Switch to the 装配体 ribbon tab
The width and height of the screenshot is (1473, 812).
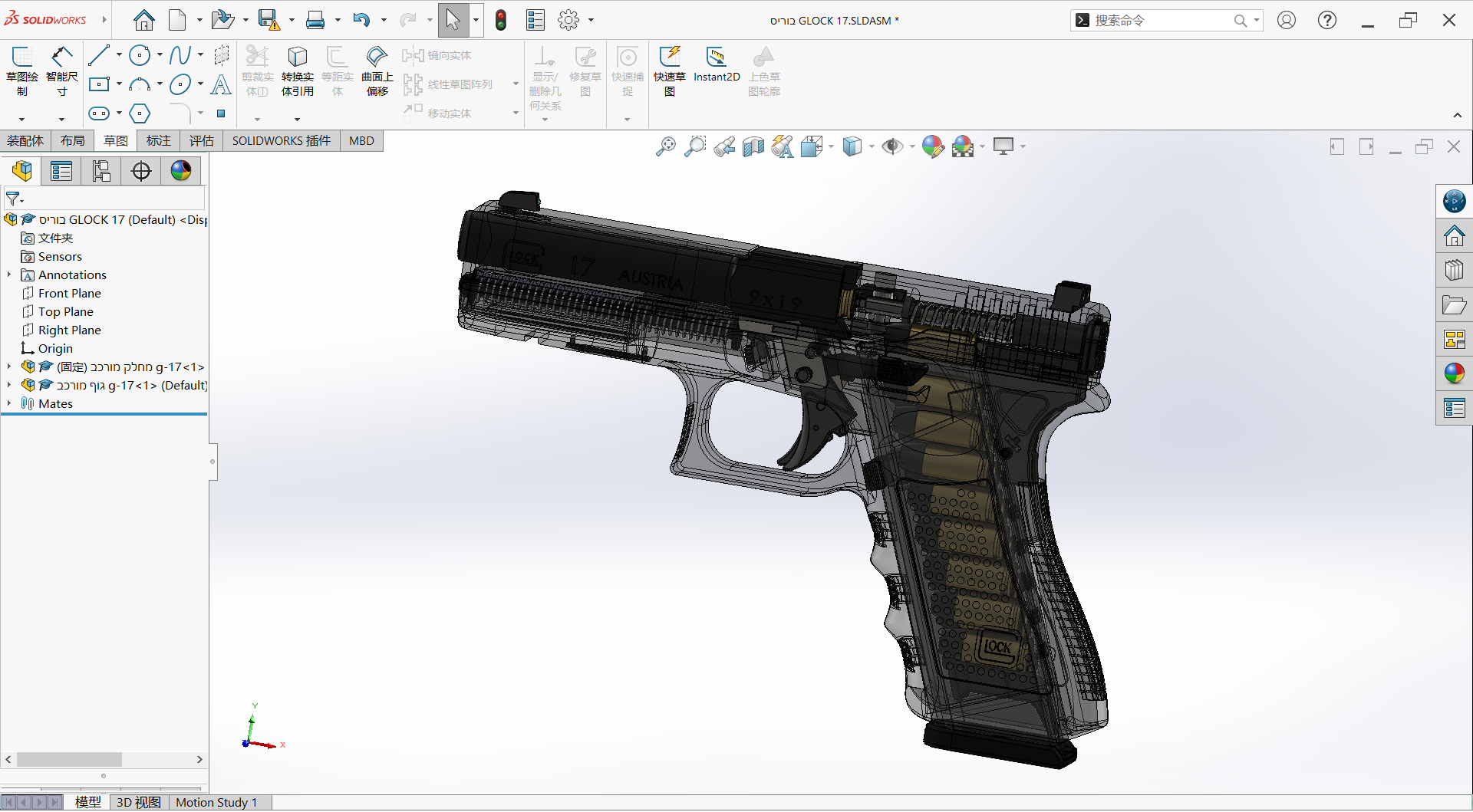(x=25, y=141)
